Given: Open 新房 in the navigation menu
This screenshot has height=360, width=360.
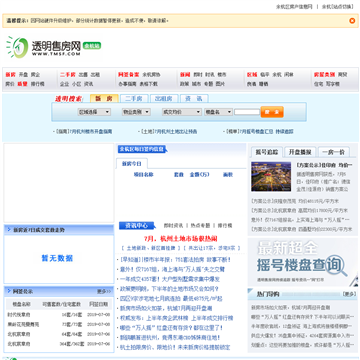Looking at the screenshot, I should point(10,75).
